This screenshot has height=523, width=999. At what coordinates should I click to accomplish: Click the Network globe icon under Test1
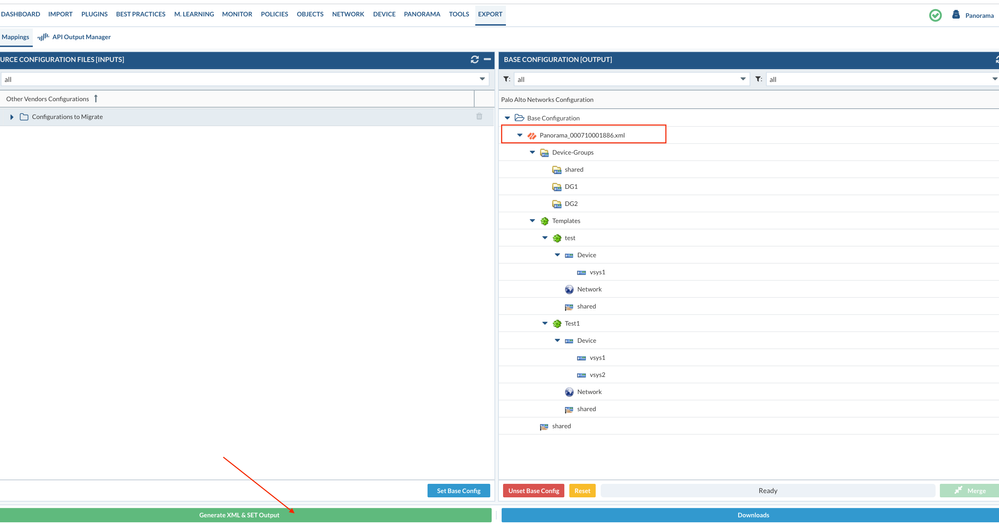pyautogui.click(x=569, y=392)
